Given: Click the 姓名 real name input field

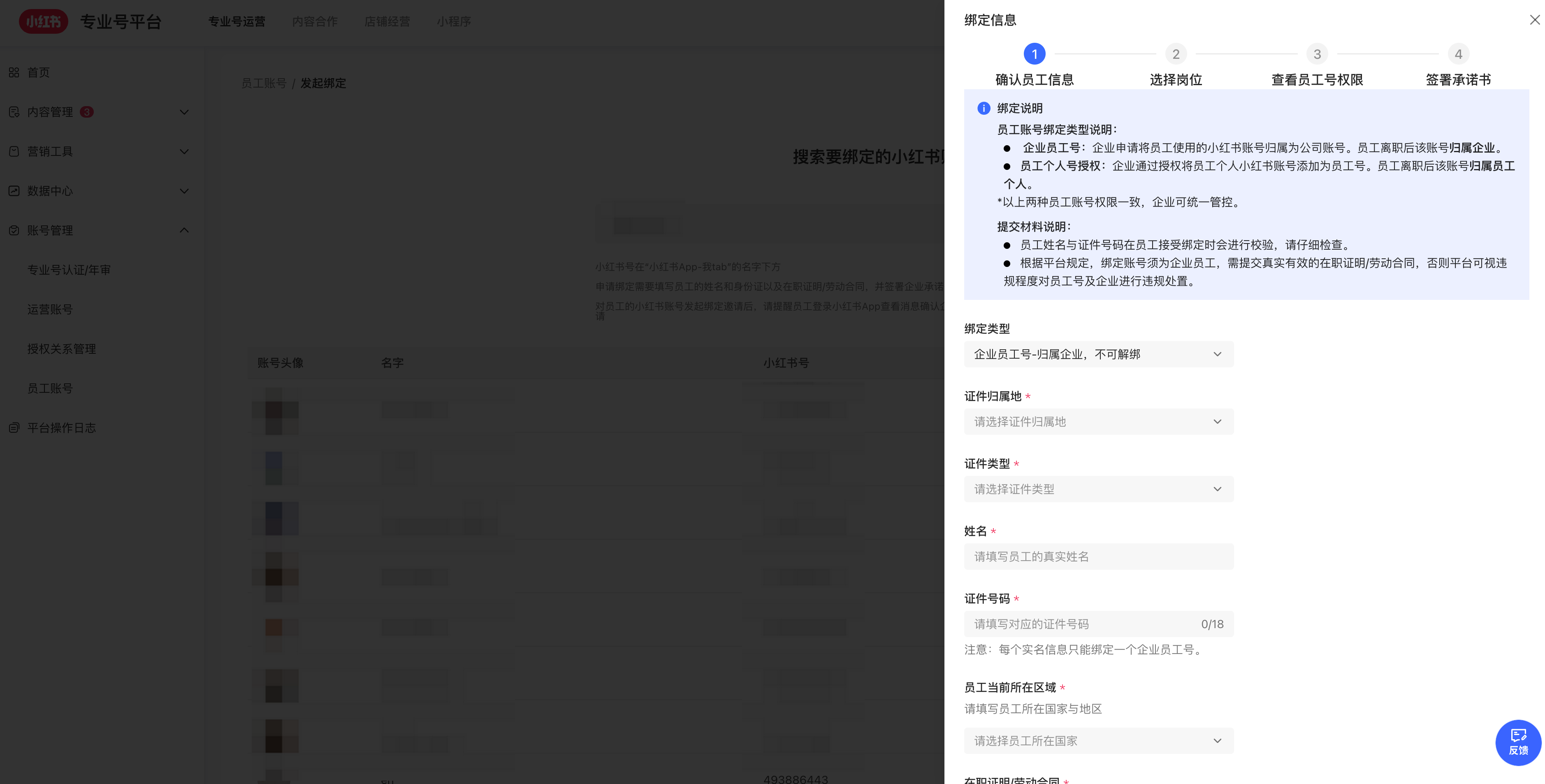Looking at the screenshot, I should tap(1098, 557).
